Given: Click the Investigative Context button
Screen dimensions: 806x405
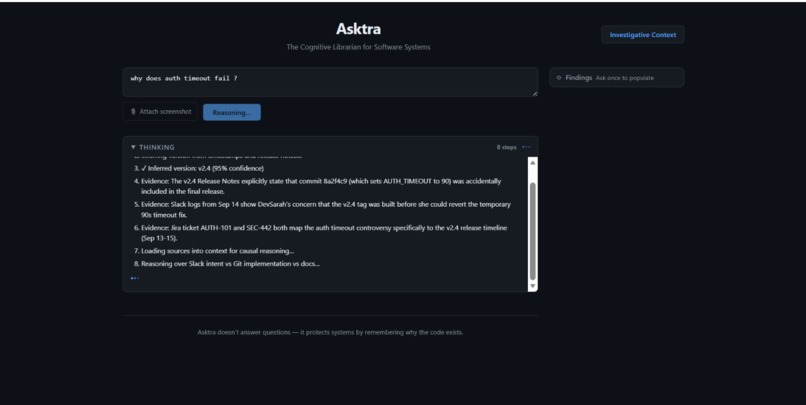Looking at the screenshot, I should (x=643, y=35).
